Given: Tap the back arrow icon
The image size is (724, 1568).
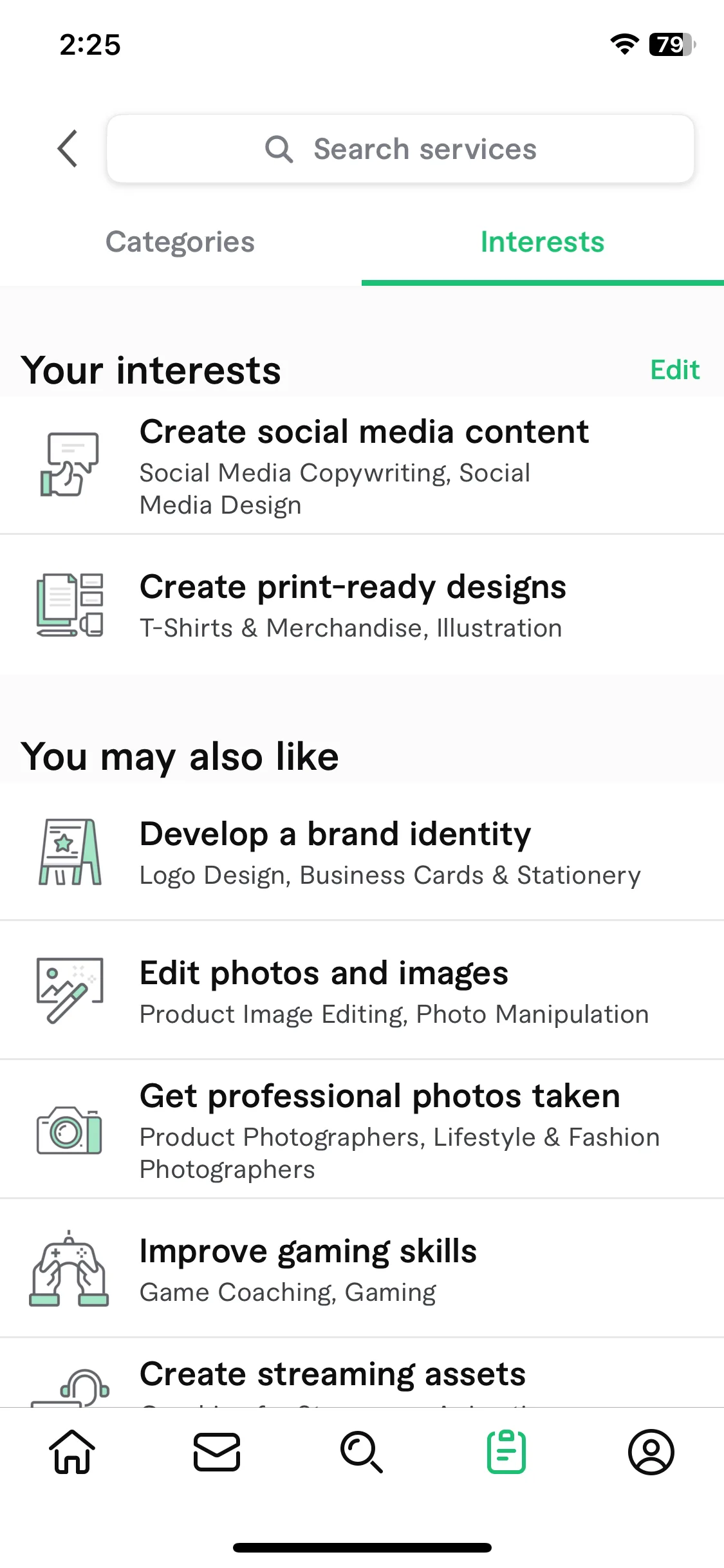Looking at the screenshot, I should [68, 149].
